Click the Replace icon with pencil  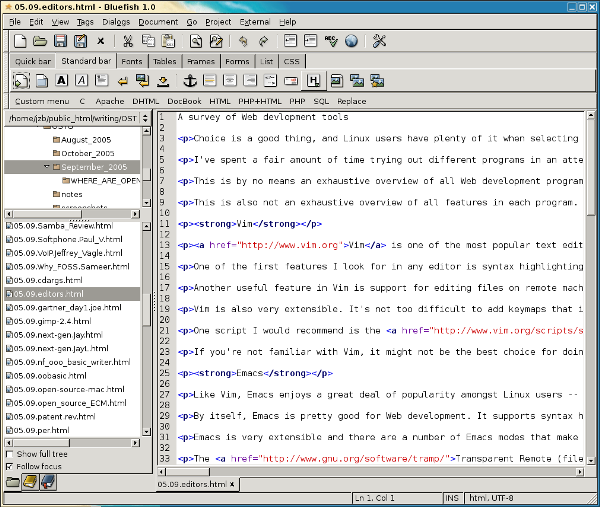(216, 41)
